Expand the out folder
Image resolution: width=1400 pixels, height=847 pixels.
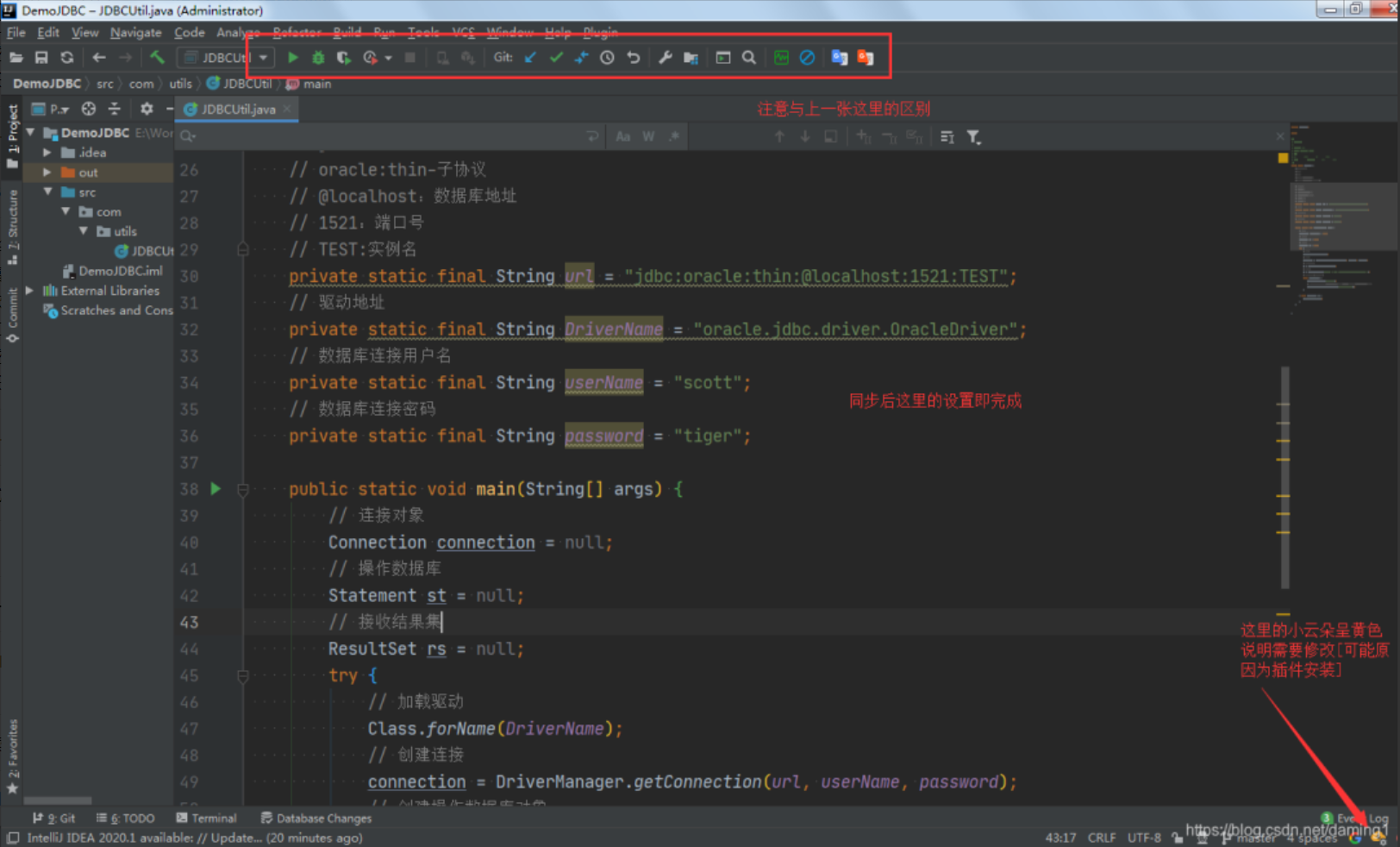pos(47,173)
